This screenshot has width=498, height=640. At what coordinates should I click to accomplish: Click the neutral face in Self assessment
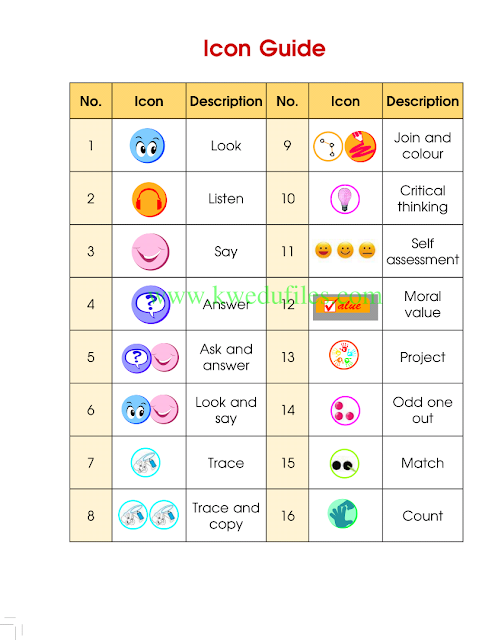[x=367, y=250]
